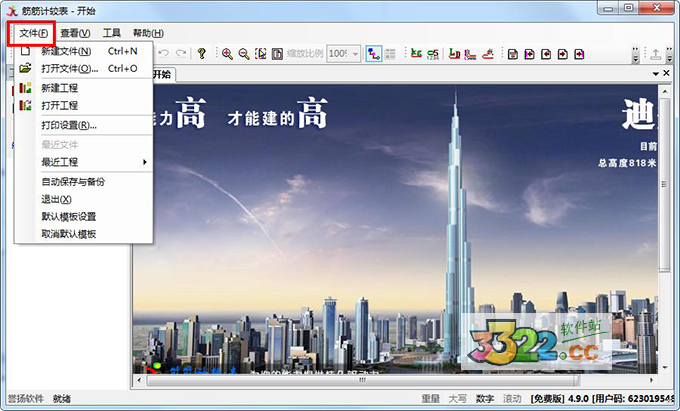Switch to the 开始 tab
This screenshot has height=411, width=680.
tap(163, 74)
